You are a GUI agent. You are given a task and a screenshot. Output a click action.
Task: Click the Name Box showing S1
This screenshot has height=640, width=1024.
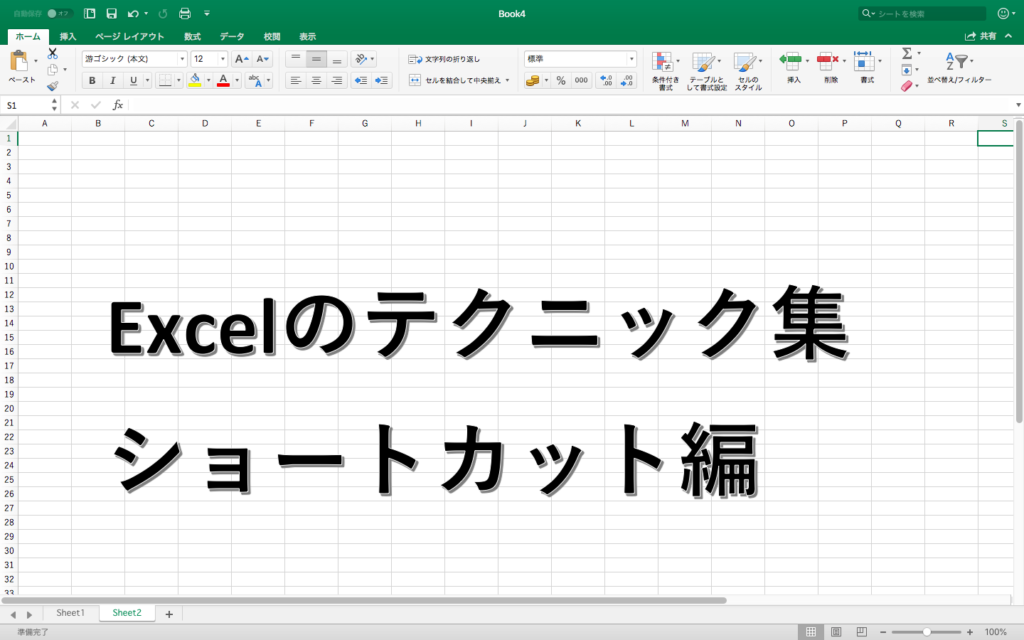click(27, 105)
